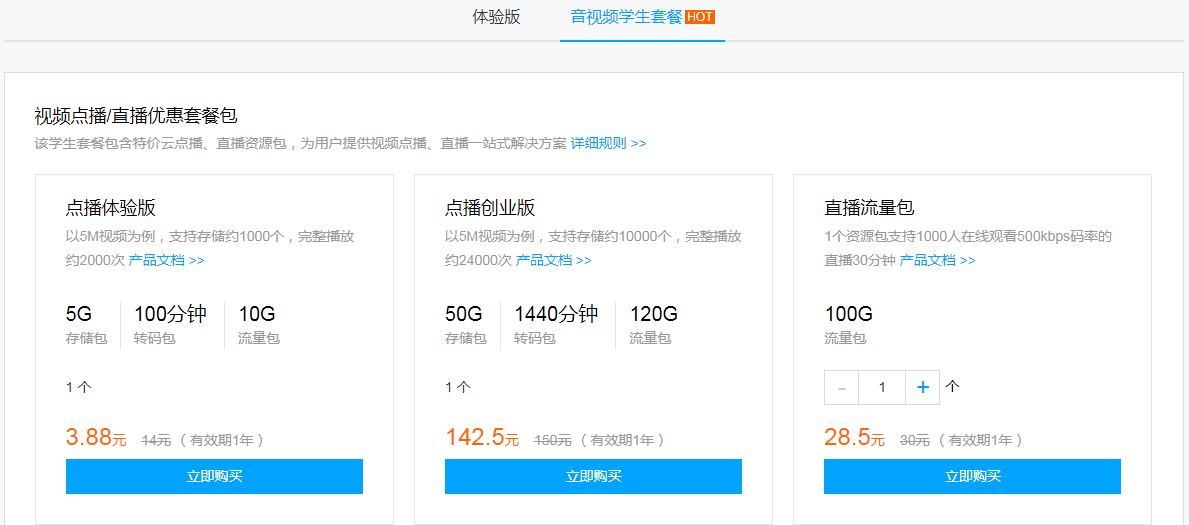
Task: Click the 142.5元 price
Action: click(482, 437)
